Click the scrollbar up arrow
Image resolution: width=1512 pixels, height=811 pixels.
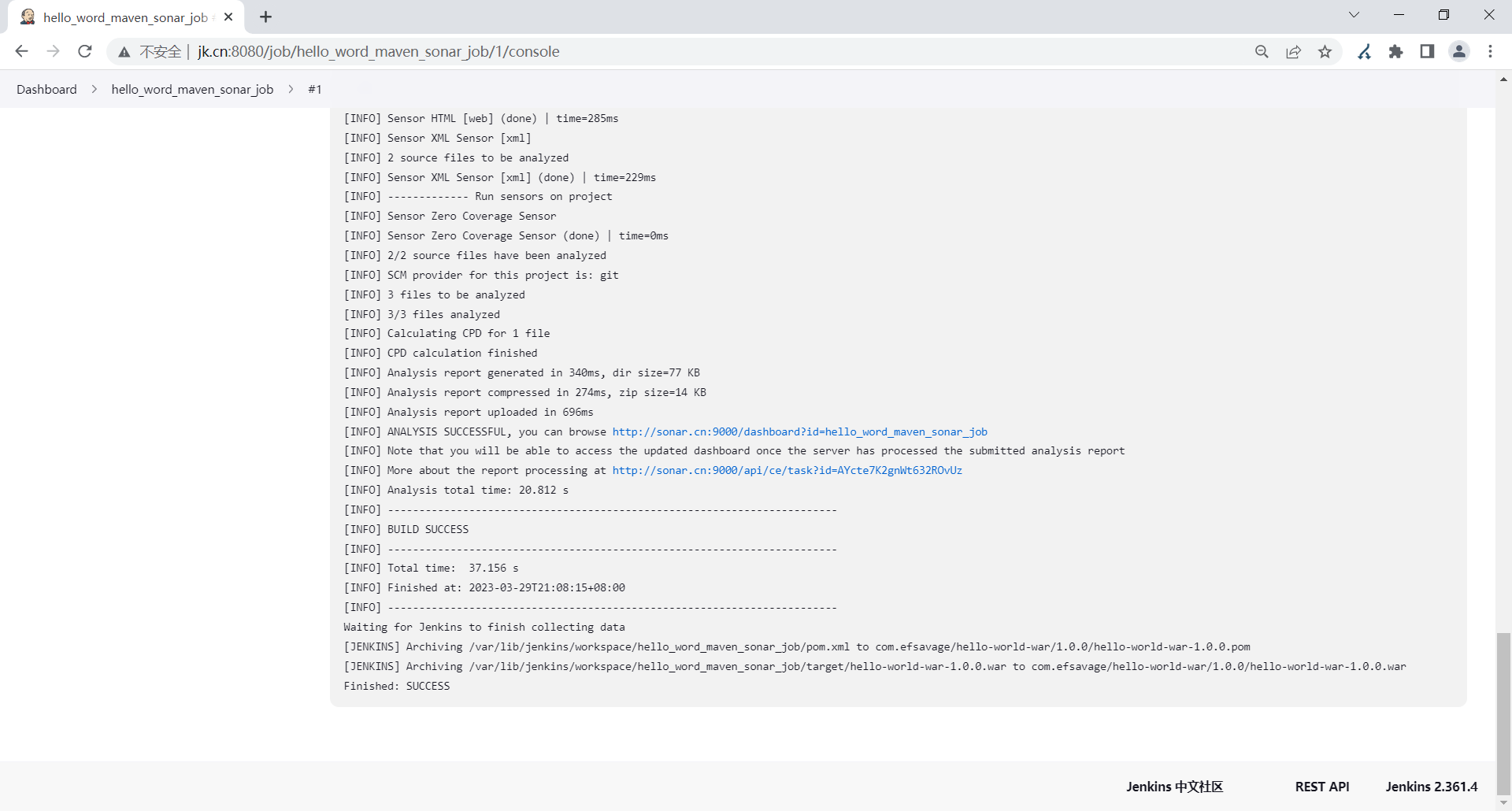coord(1503,79)
